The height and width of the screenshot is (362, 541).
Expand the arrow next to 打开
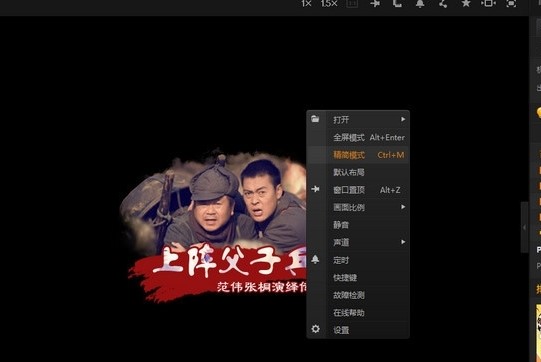pyautogui.click(x=403, y=119)
